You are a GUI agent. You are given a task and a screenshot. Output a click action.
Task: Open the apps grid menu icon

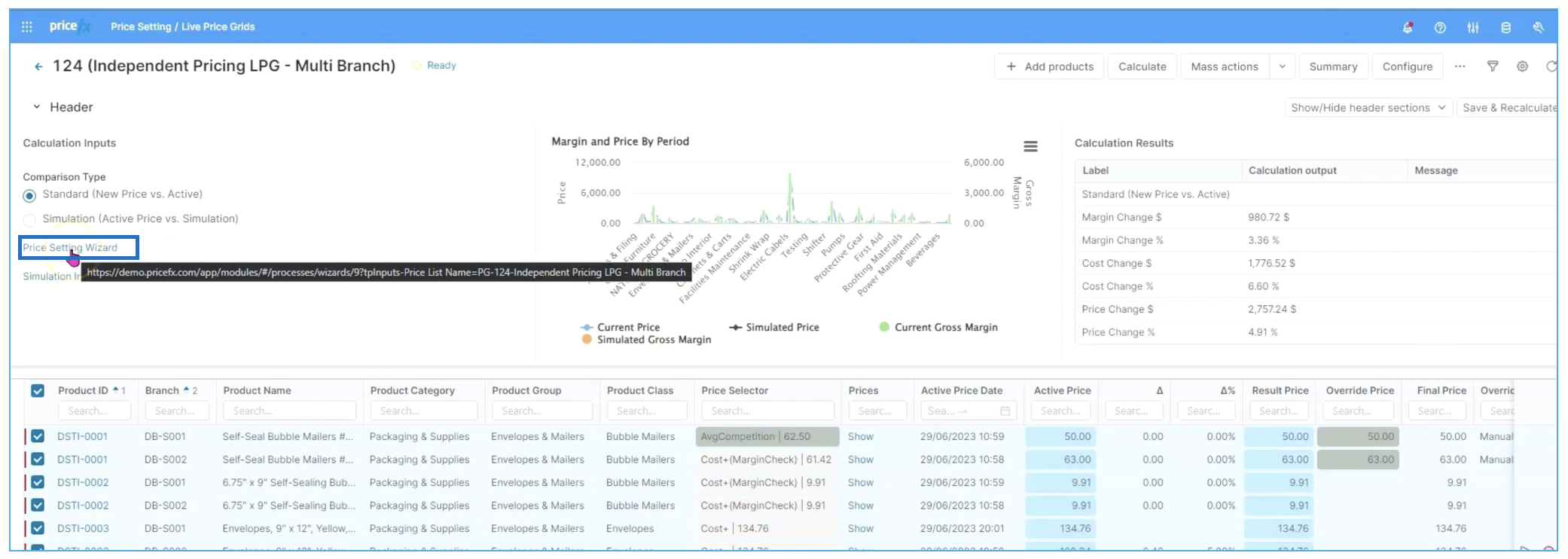(27, 27)
